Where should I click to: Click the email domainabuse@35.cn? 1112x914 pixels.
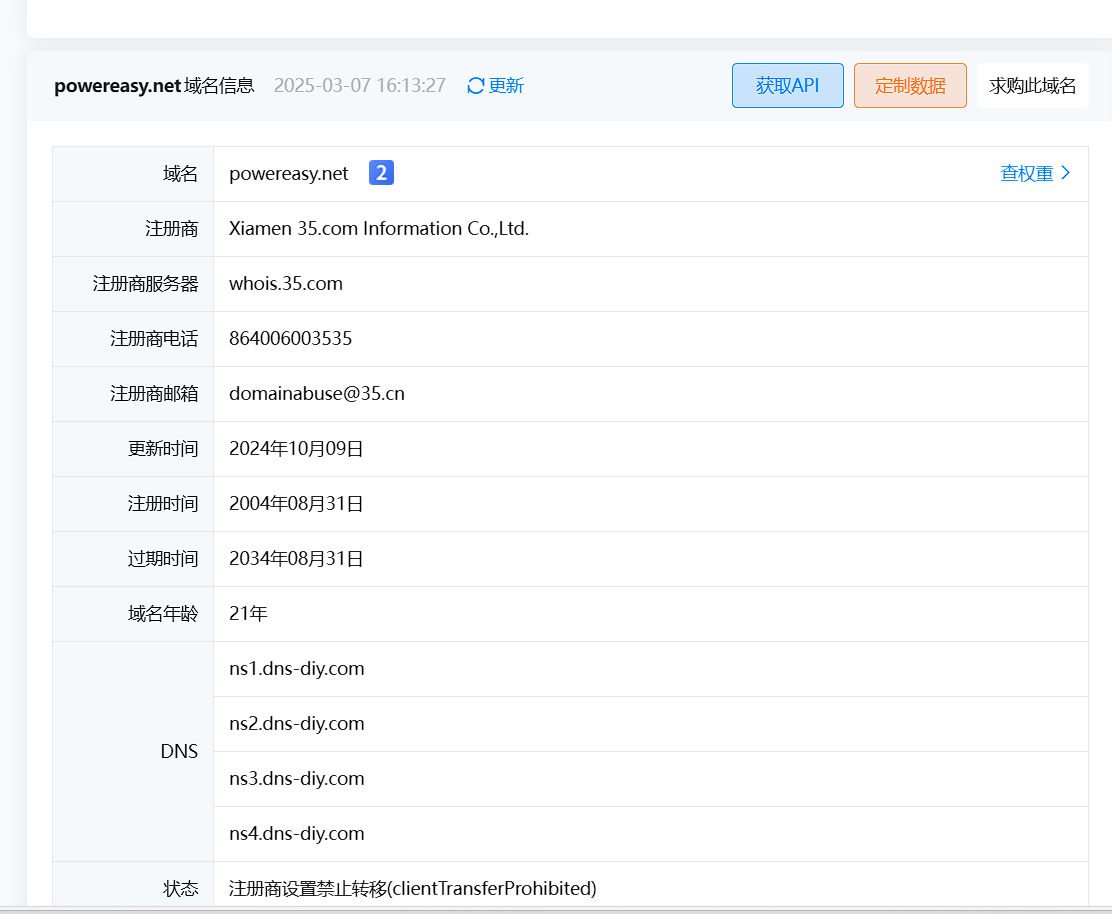coord(317,394)
